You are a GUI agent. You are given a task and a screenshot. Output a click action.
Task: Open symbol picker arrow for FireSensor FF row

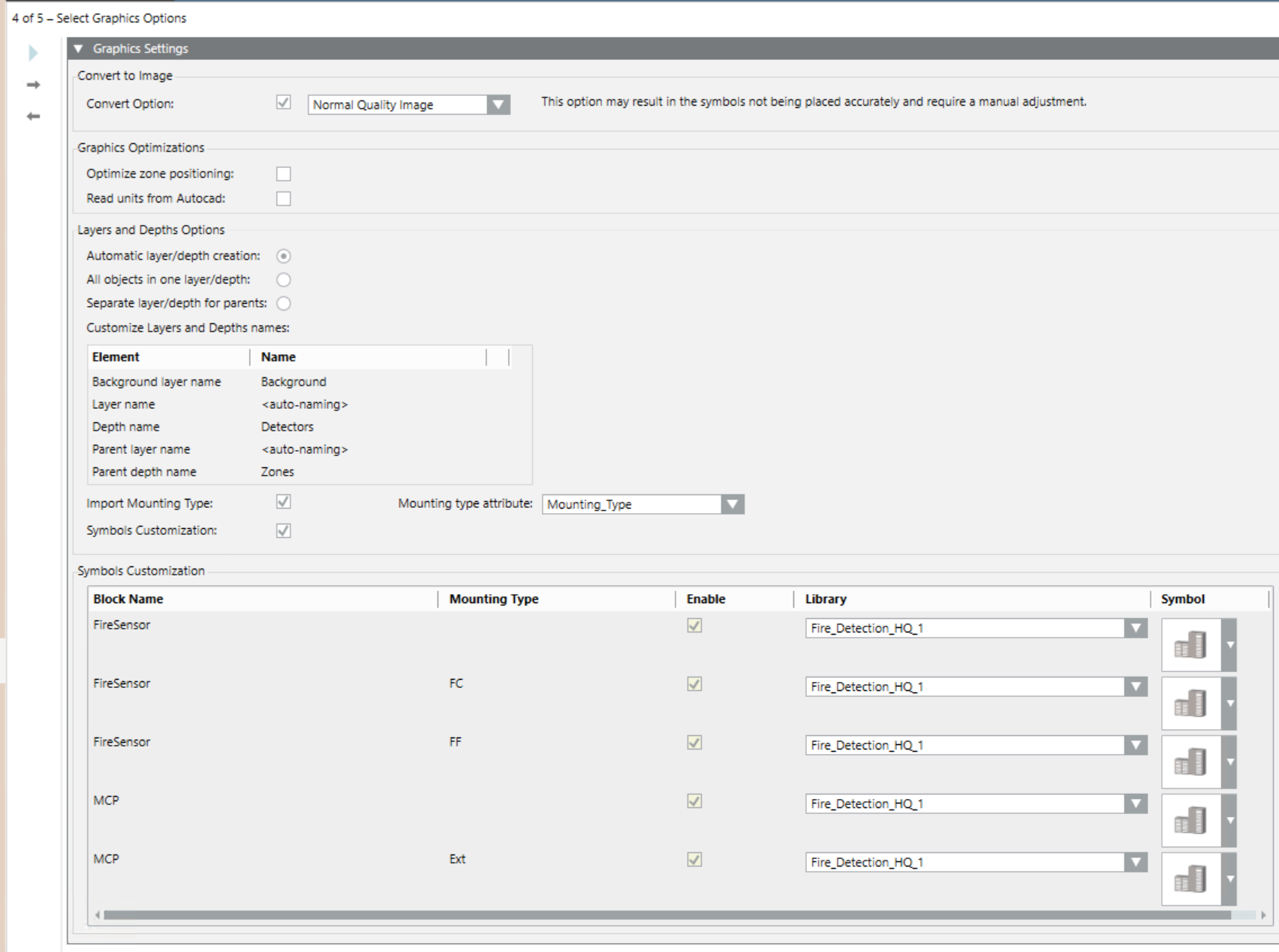(1229, 761)
